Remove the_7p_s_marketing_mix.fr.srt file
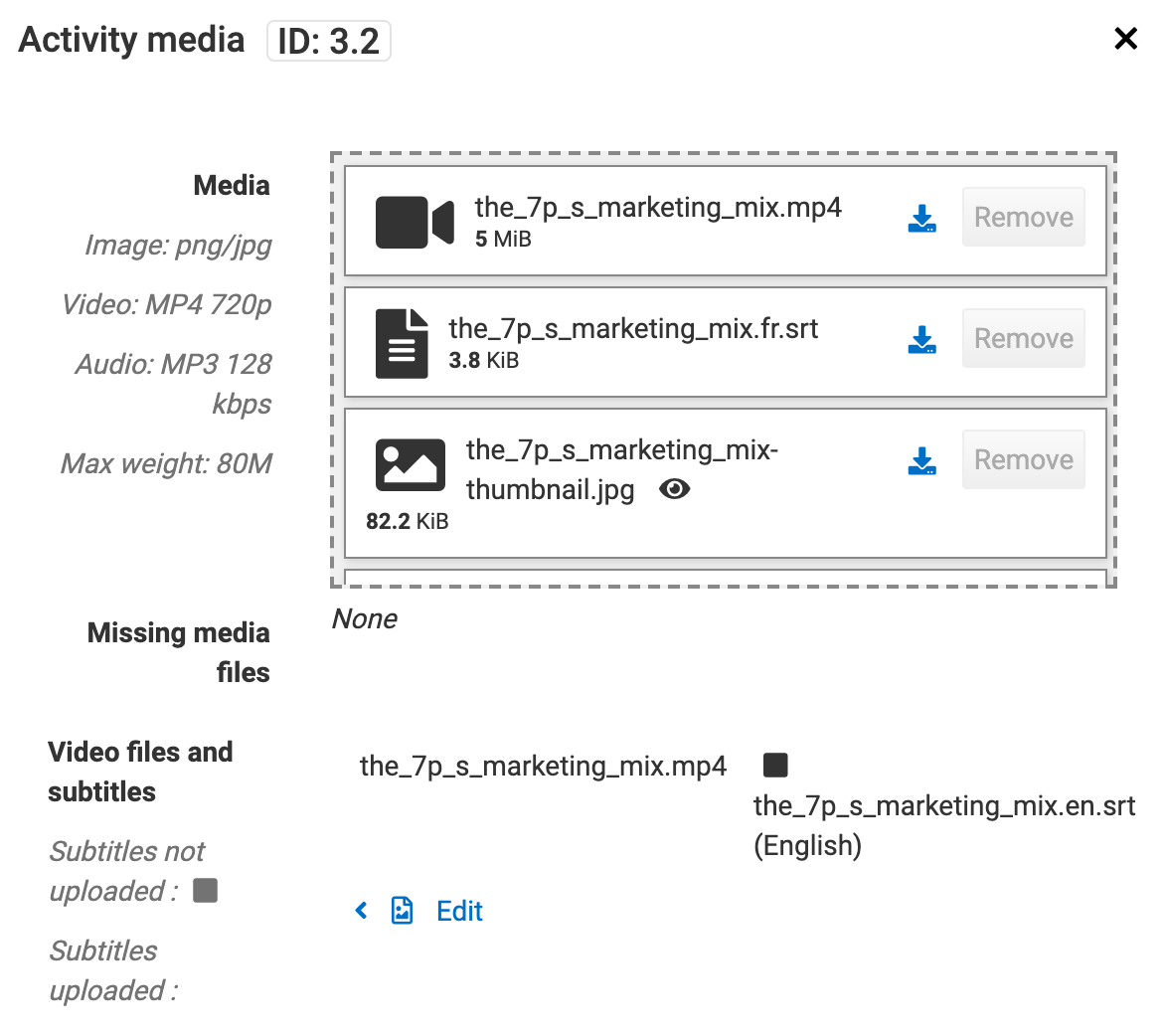The image size is (1165, 1036). tap(1023, 338)
